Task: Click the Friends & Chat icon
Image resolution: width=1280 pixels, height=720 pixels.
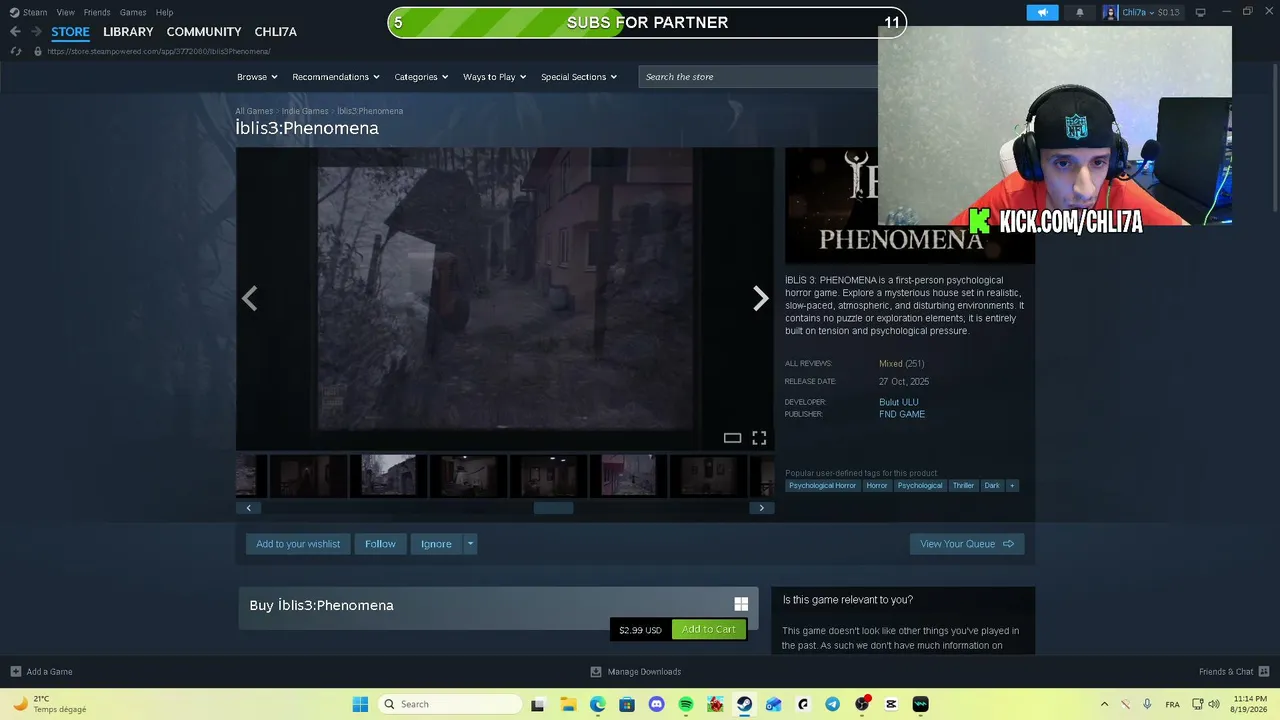Action: click(x=1264, y=671)
